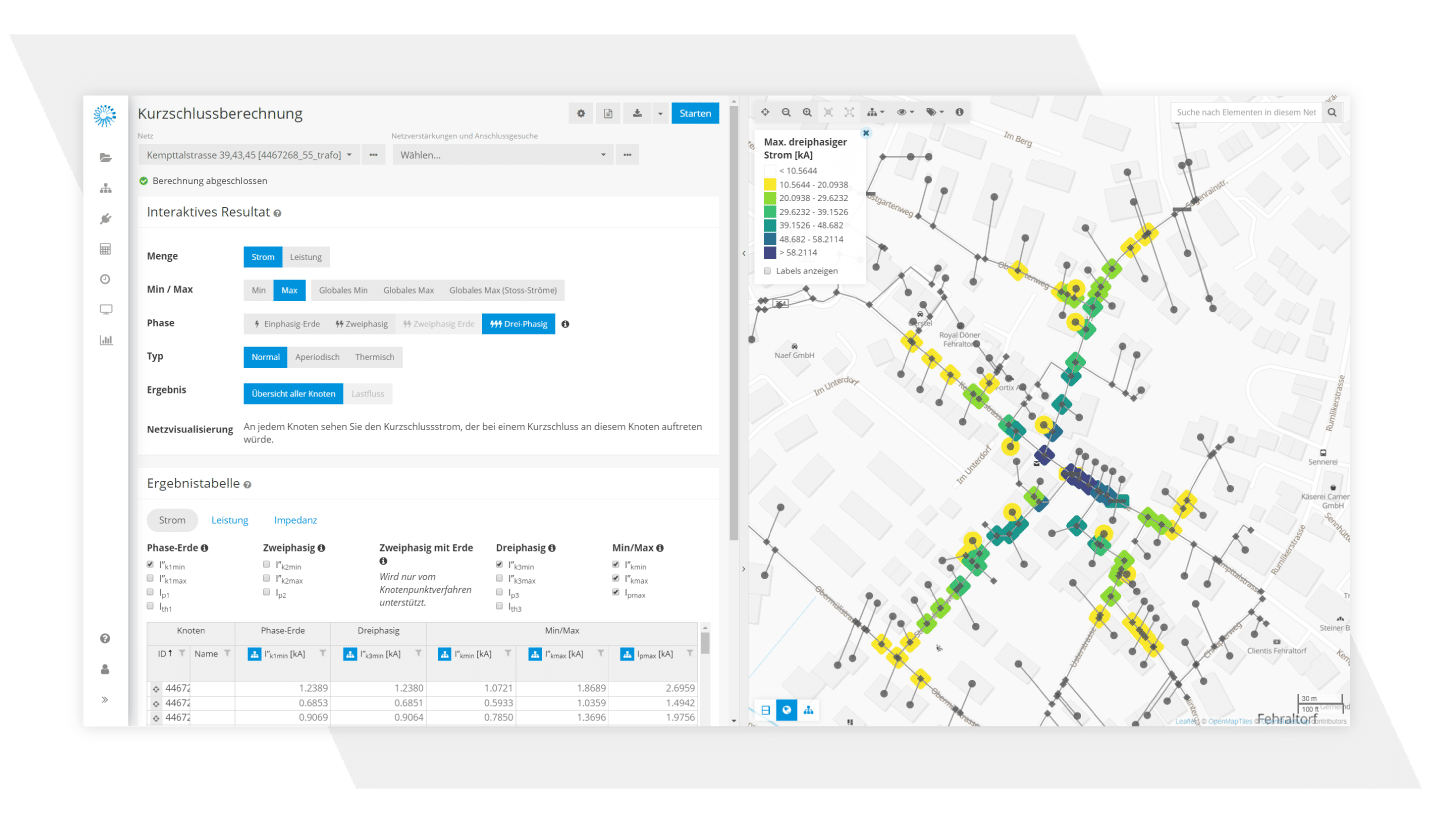Image resolution: width=1429 pixels, height=821 pixels.
Task: Switch to the Leistung tab in Ergebnistabelle
Action: [230, 520]
